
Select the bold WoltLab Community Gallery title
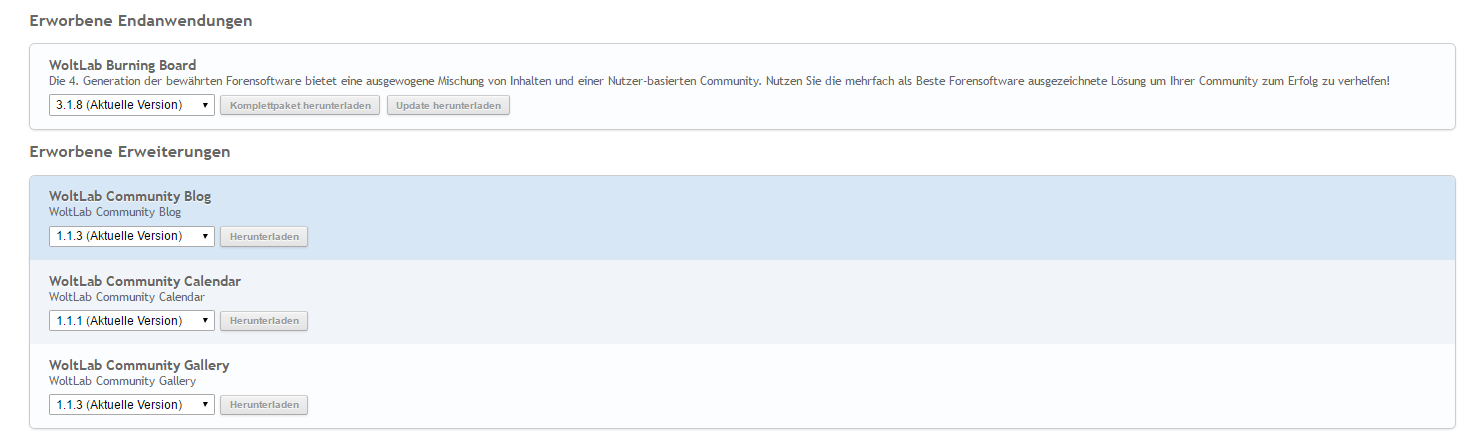(x=139, y=365)
